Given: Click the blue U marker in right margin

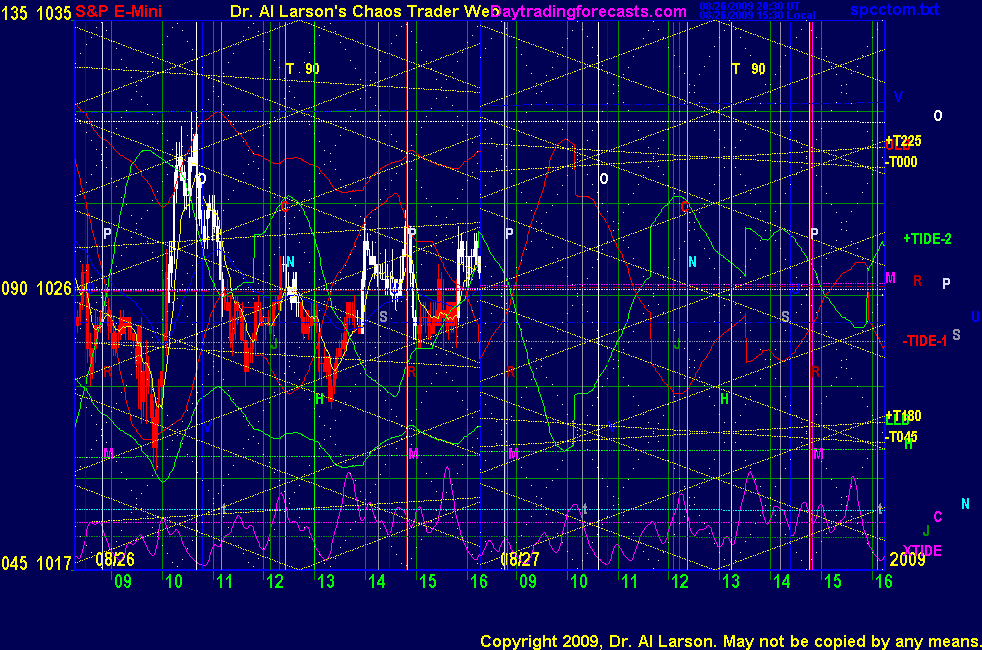Looking at the screenshot, I should tap(975, 316).
